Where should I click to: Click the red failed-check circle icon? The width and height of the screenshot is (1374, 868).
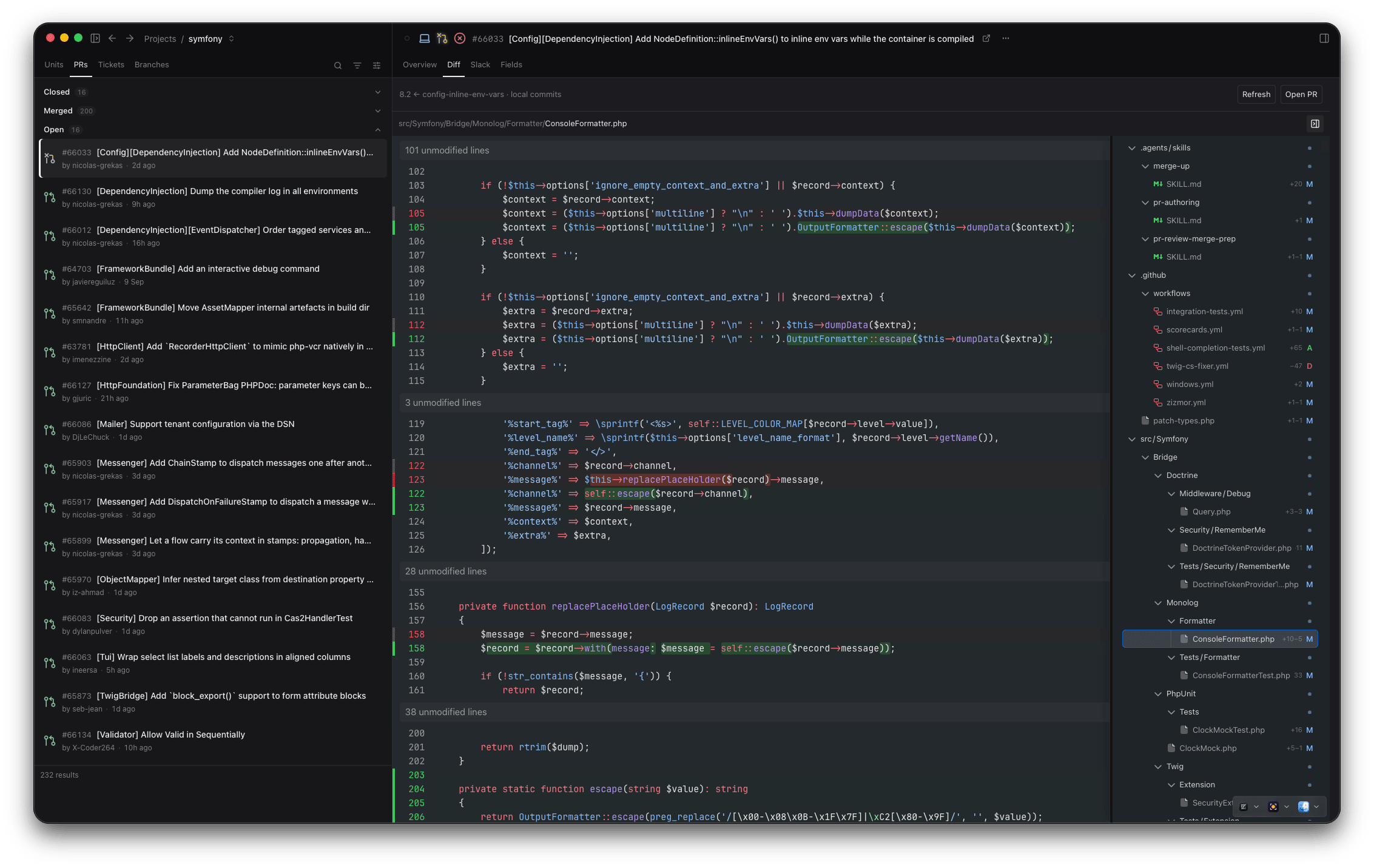click(x=460, y=38)
